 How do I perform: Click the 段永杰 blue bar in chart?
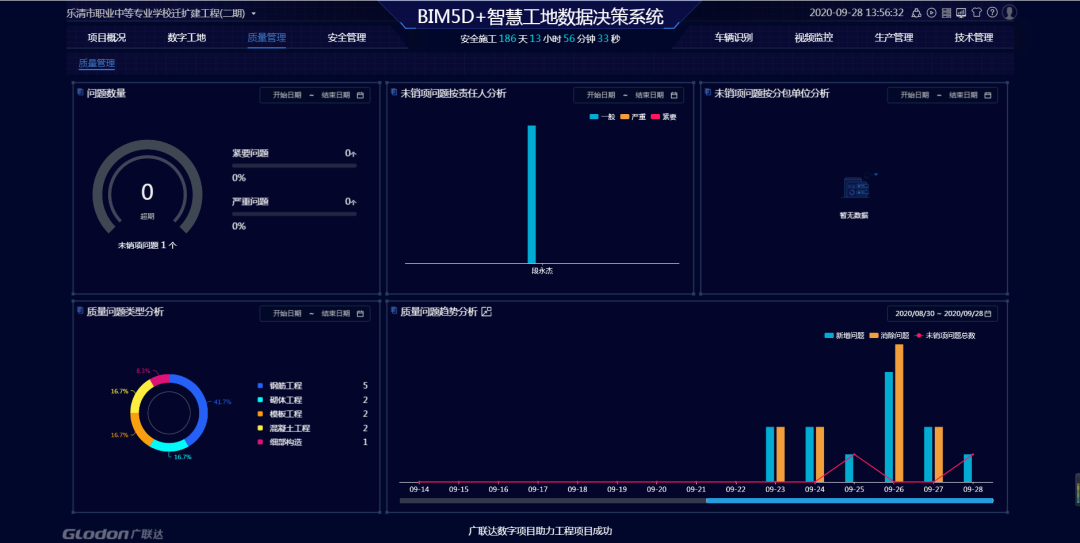pos(532,194)
